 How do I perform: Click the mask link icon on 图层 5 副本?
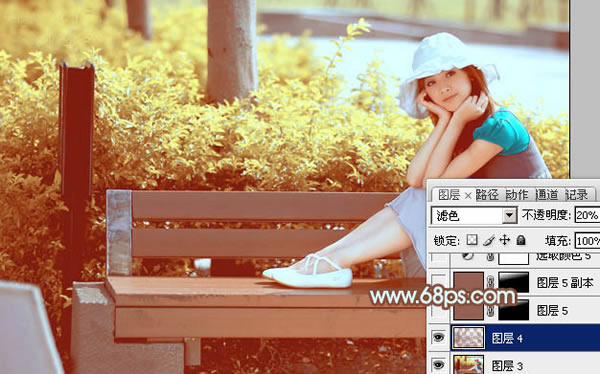(x=490, y=283)
